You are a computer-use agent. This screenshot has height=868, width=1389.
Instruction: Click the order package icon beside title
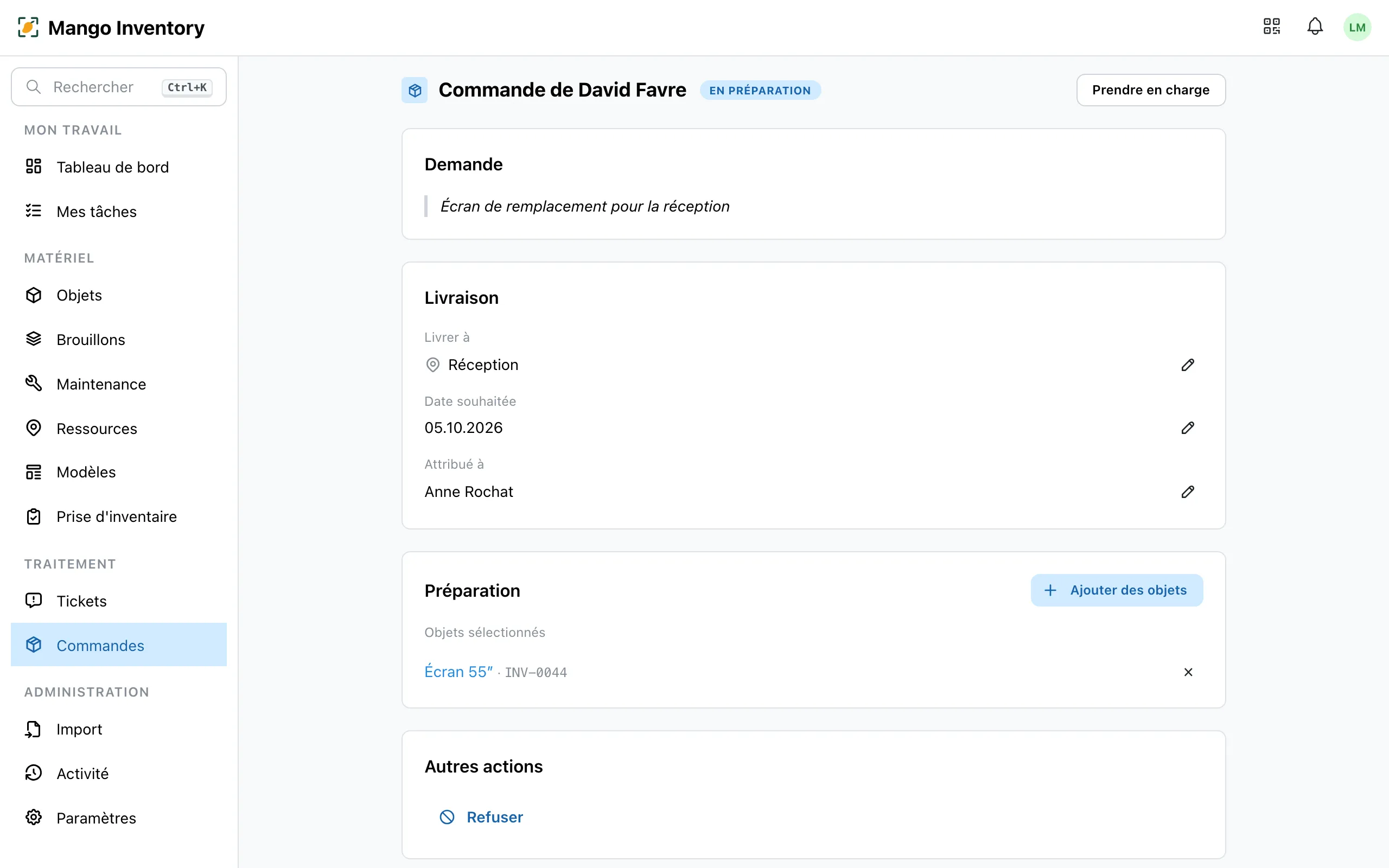(415, 90)
